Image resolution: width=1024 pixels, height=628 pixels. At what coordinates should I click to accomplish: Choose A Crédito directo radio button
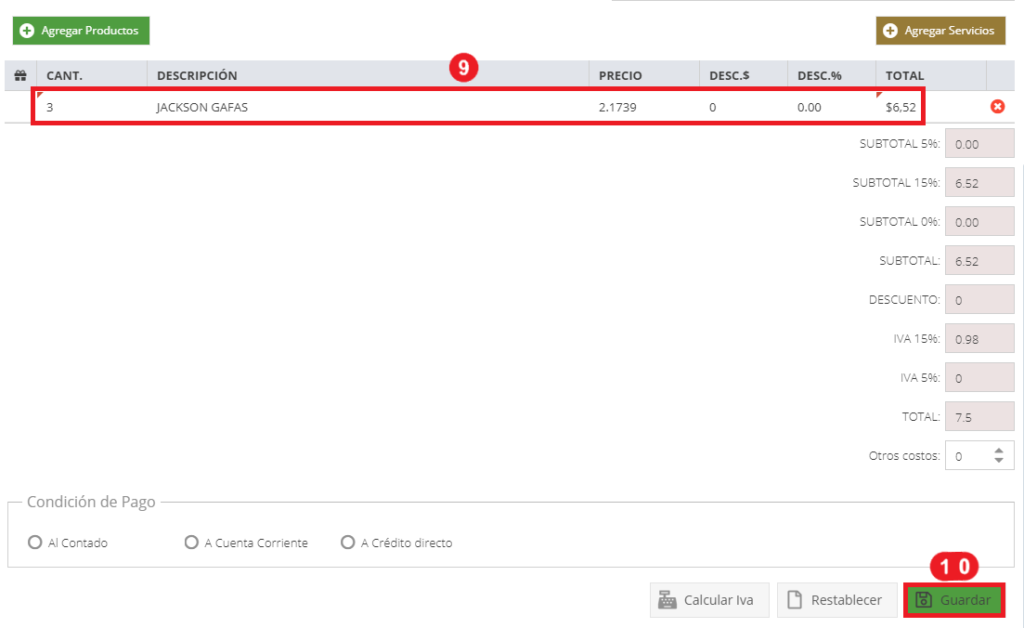(x=347, y=542)
